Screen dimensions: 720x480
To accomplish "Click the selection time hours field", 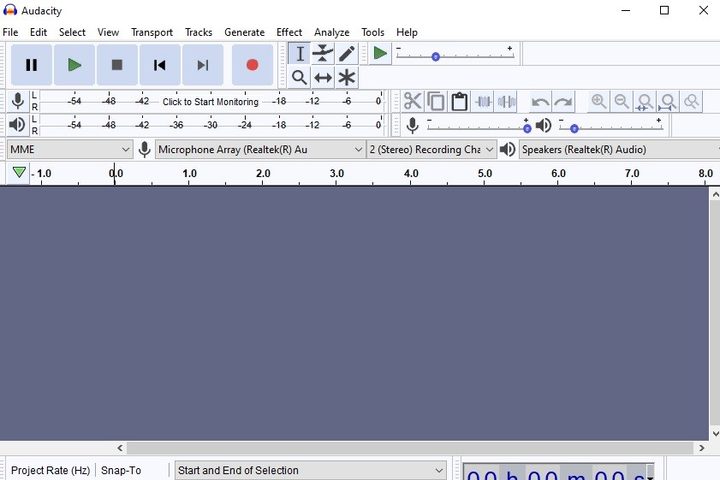I will 483,474.
